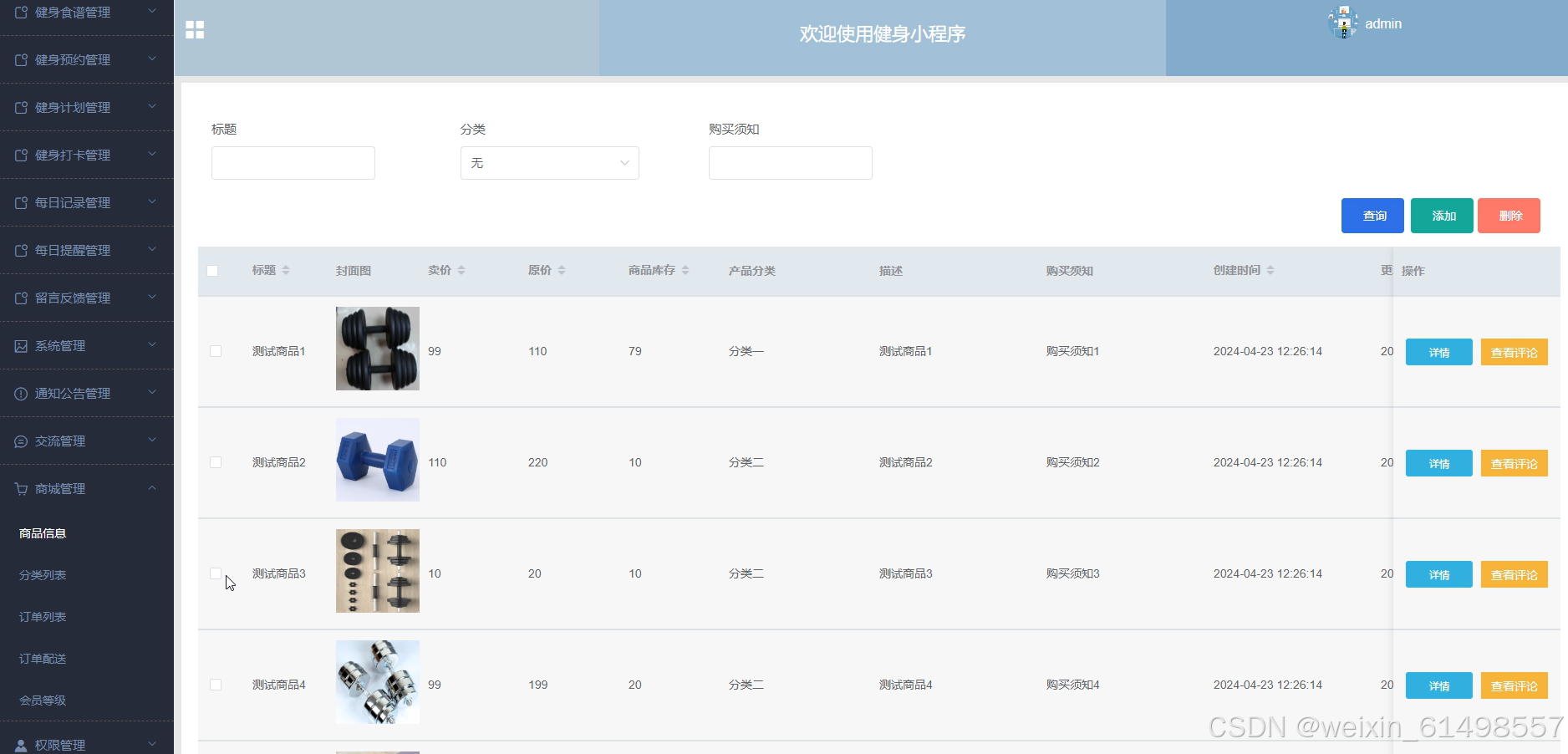
Task: Expand 系统管理 menu chevron
Action: point(152,344)
